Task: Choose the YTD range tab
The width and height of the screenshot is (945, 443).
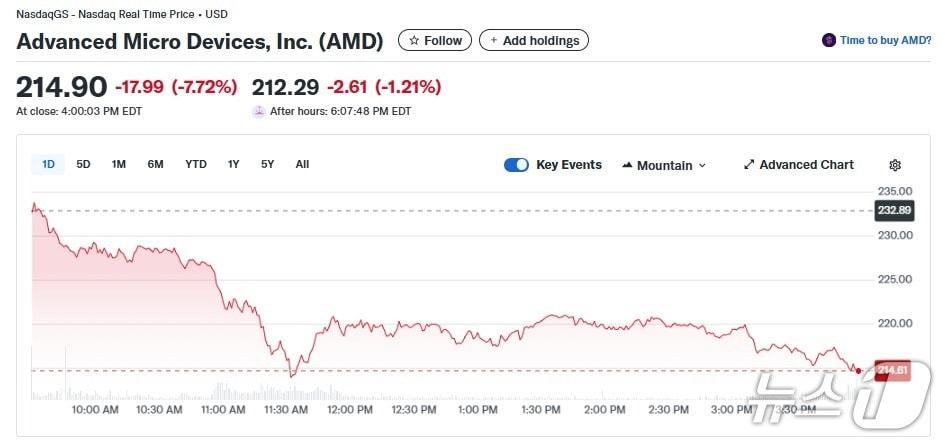Action: tap(196, 164)
